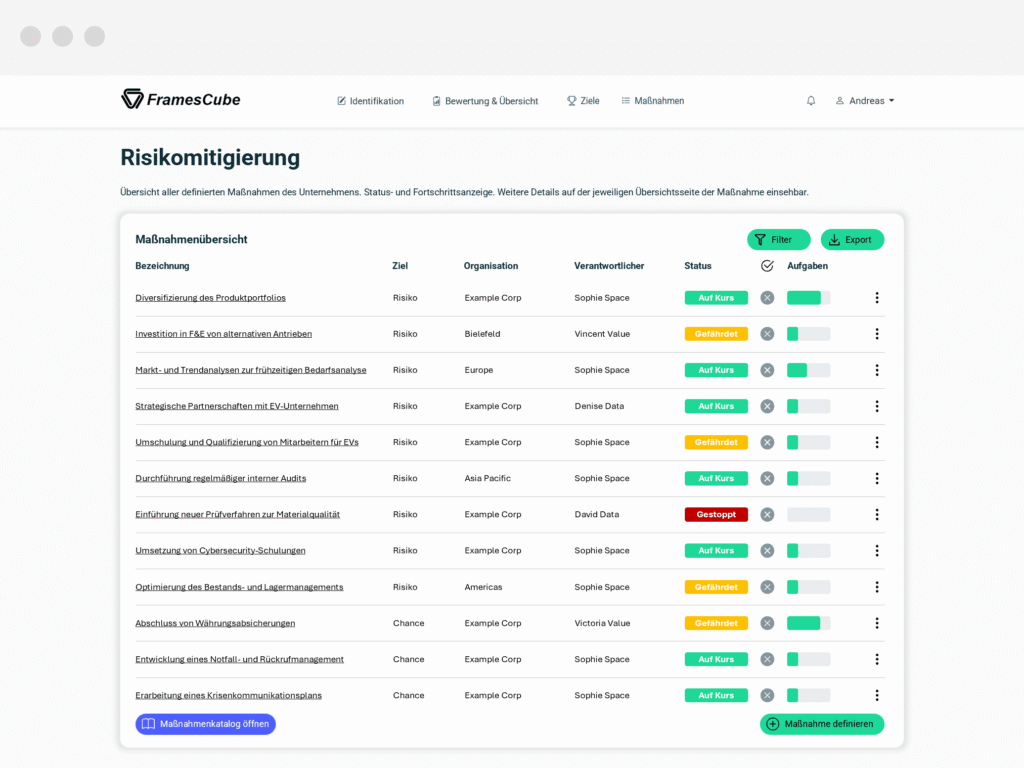Toggle completion X icon for Umschulung row
This screenshot has width=1024, height=768.
(767, 442)
